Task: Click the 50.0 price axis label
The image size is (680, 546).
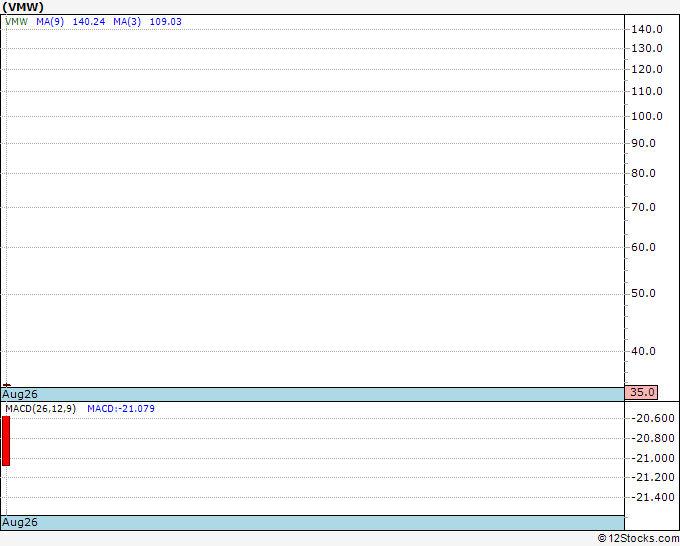Action: click(643, 294)
